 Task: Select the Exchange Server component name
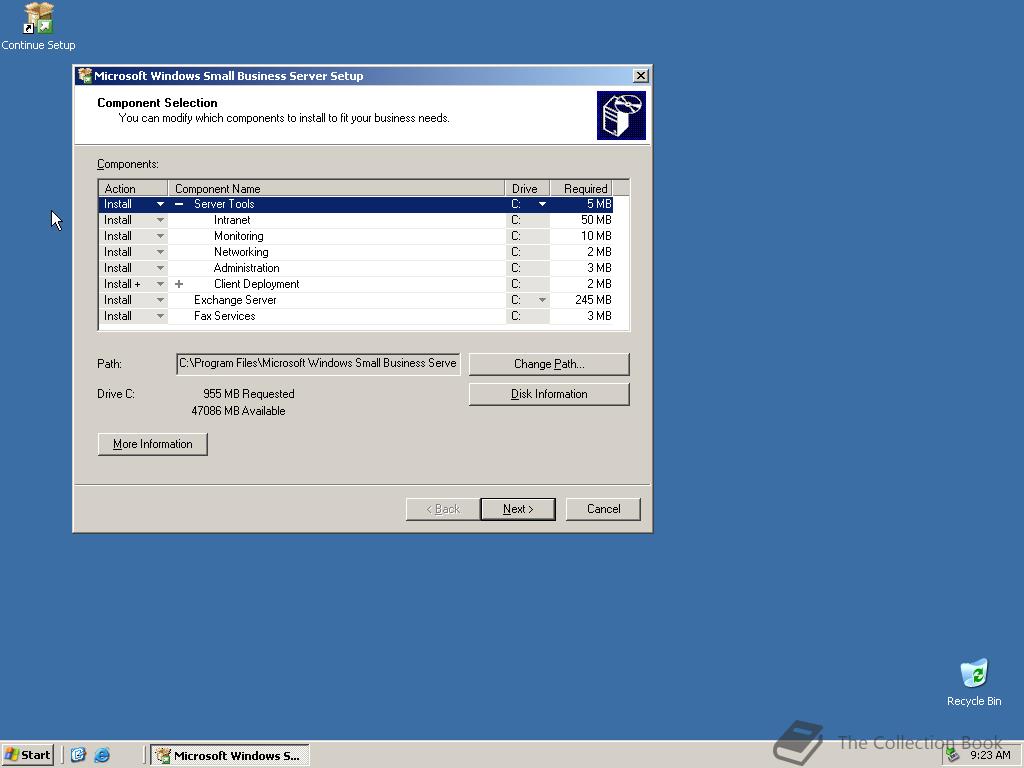pyautogui.click(x=235, y=300)
